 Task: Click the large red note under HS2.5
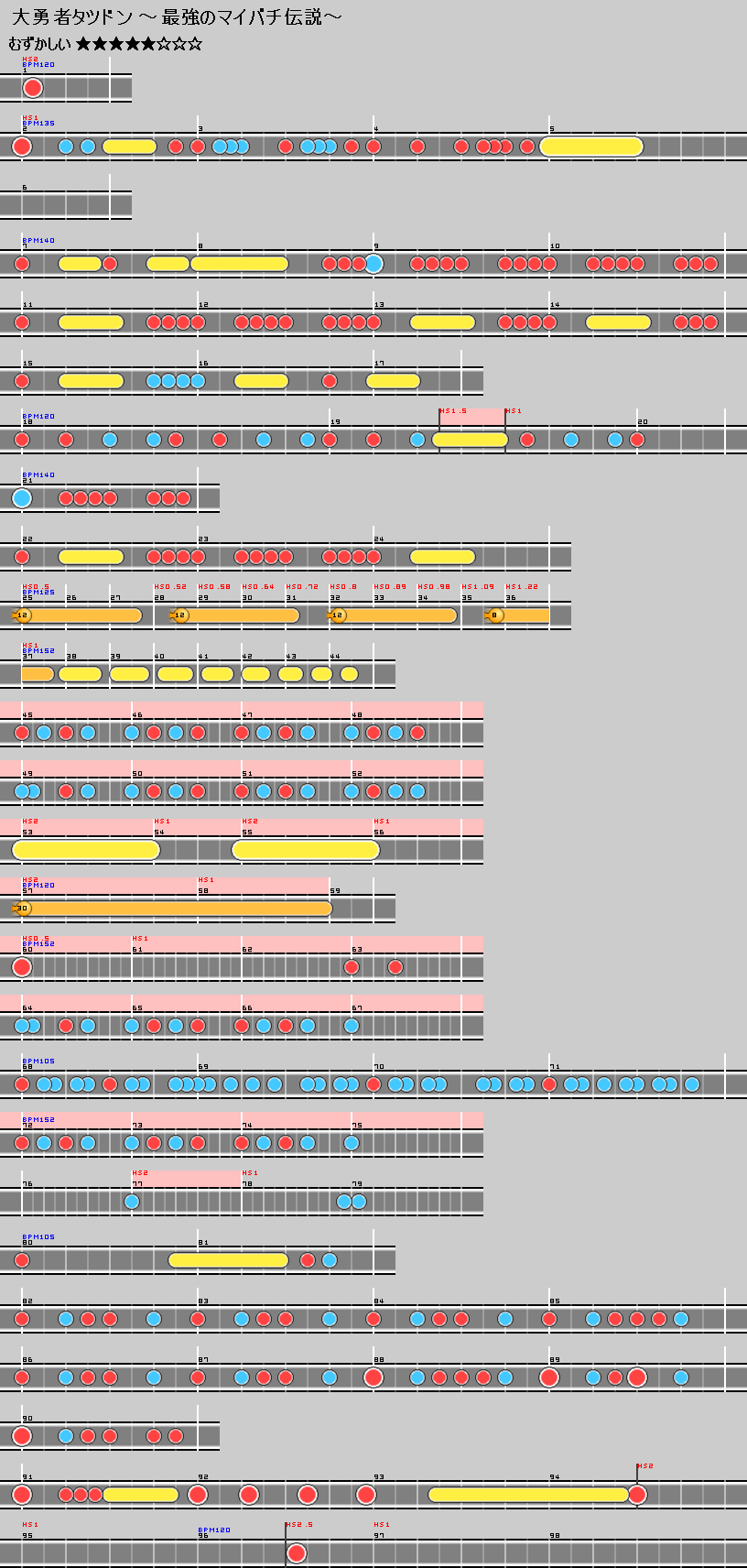click(x=296, y=1553)
